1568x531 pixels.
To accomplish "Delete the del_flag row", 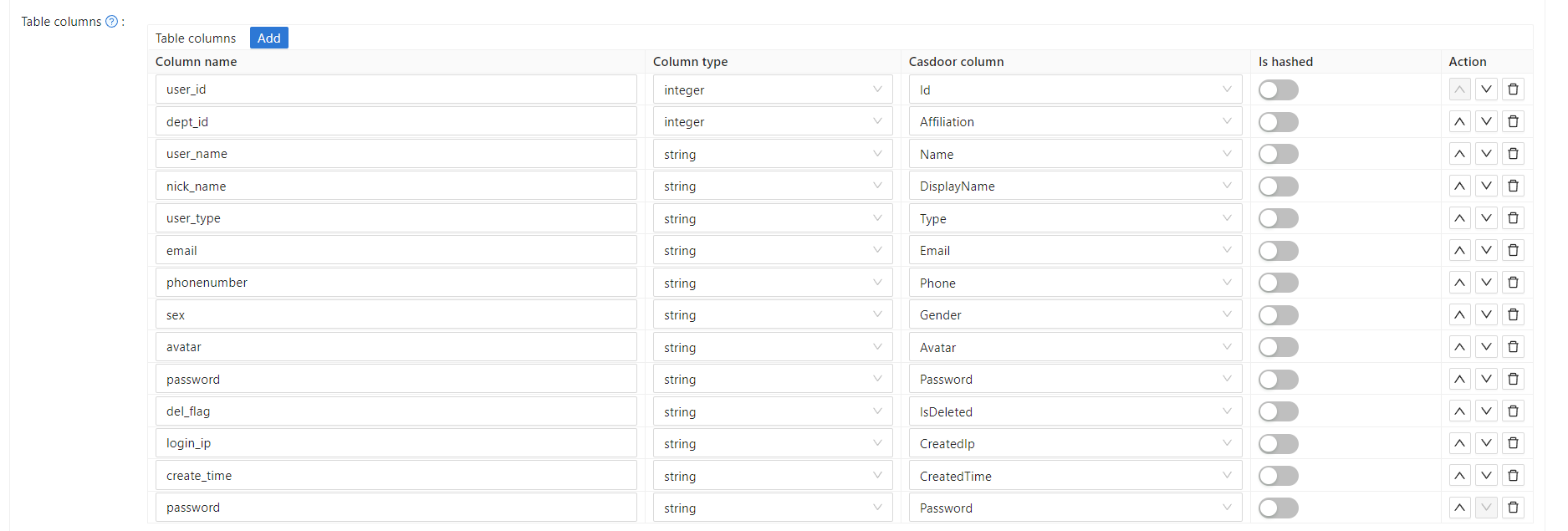I will [x=1513, y=411].
